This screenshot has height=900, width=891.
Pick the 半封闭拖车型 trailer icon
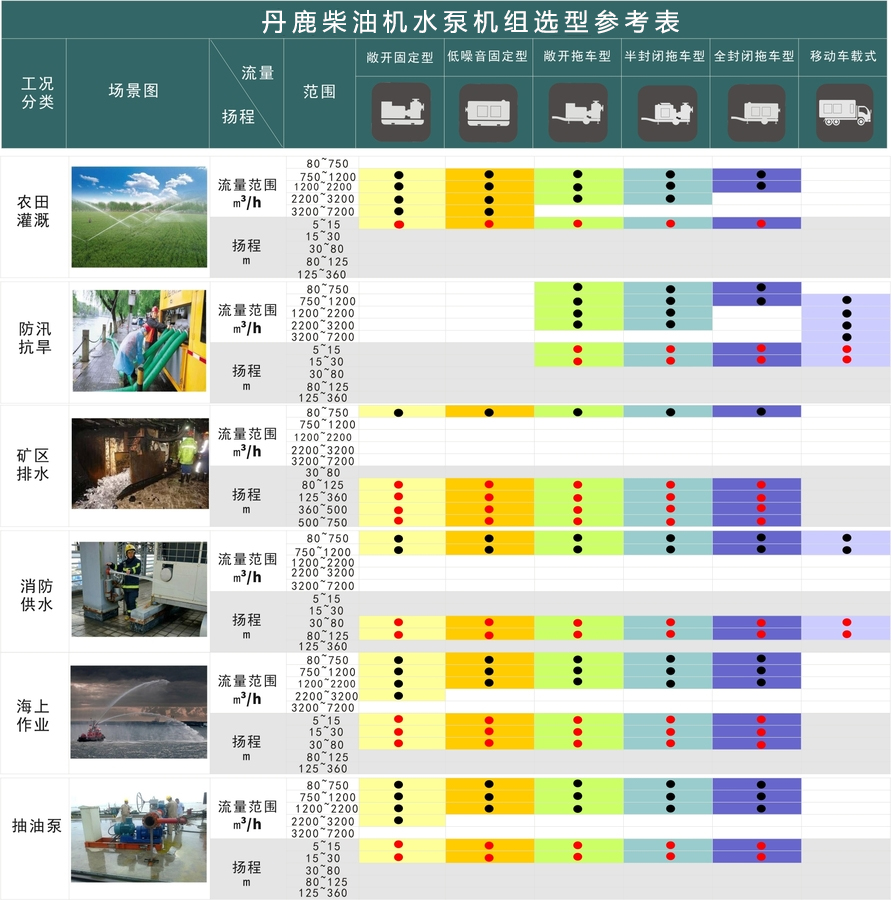pyautogui.click(x=667, y=113)
